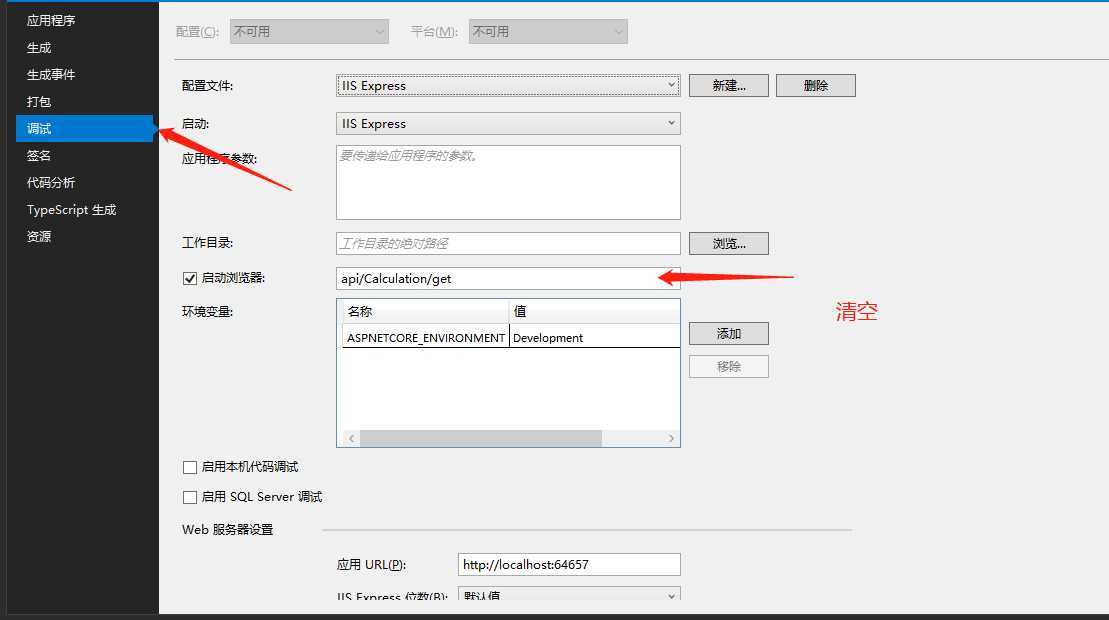Click the environment table's left scroll arrow
The height and width of the screenshot is (620, 1109).
352,438
